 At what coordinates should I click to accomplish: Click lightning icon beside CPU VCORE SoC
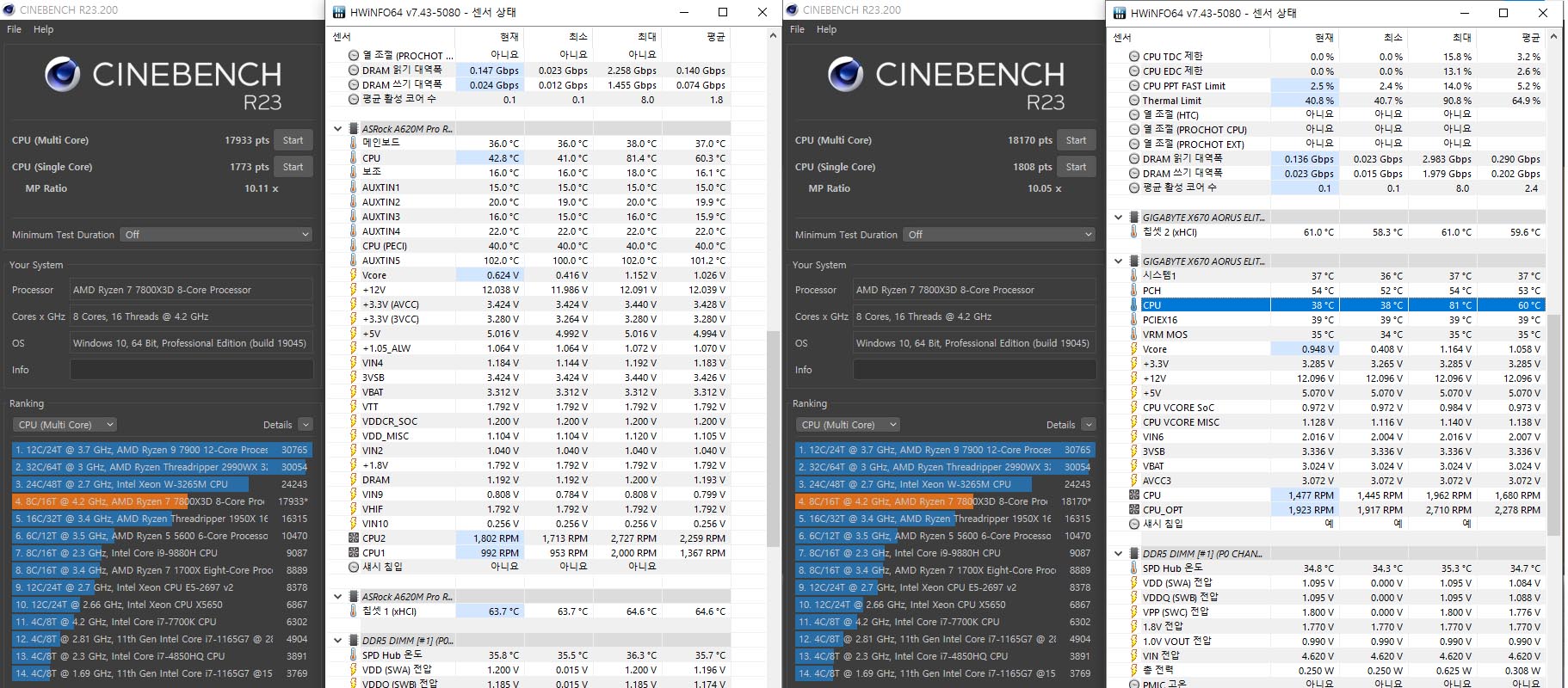1134,407
